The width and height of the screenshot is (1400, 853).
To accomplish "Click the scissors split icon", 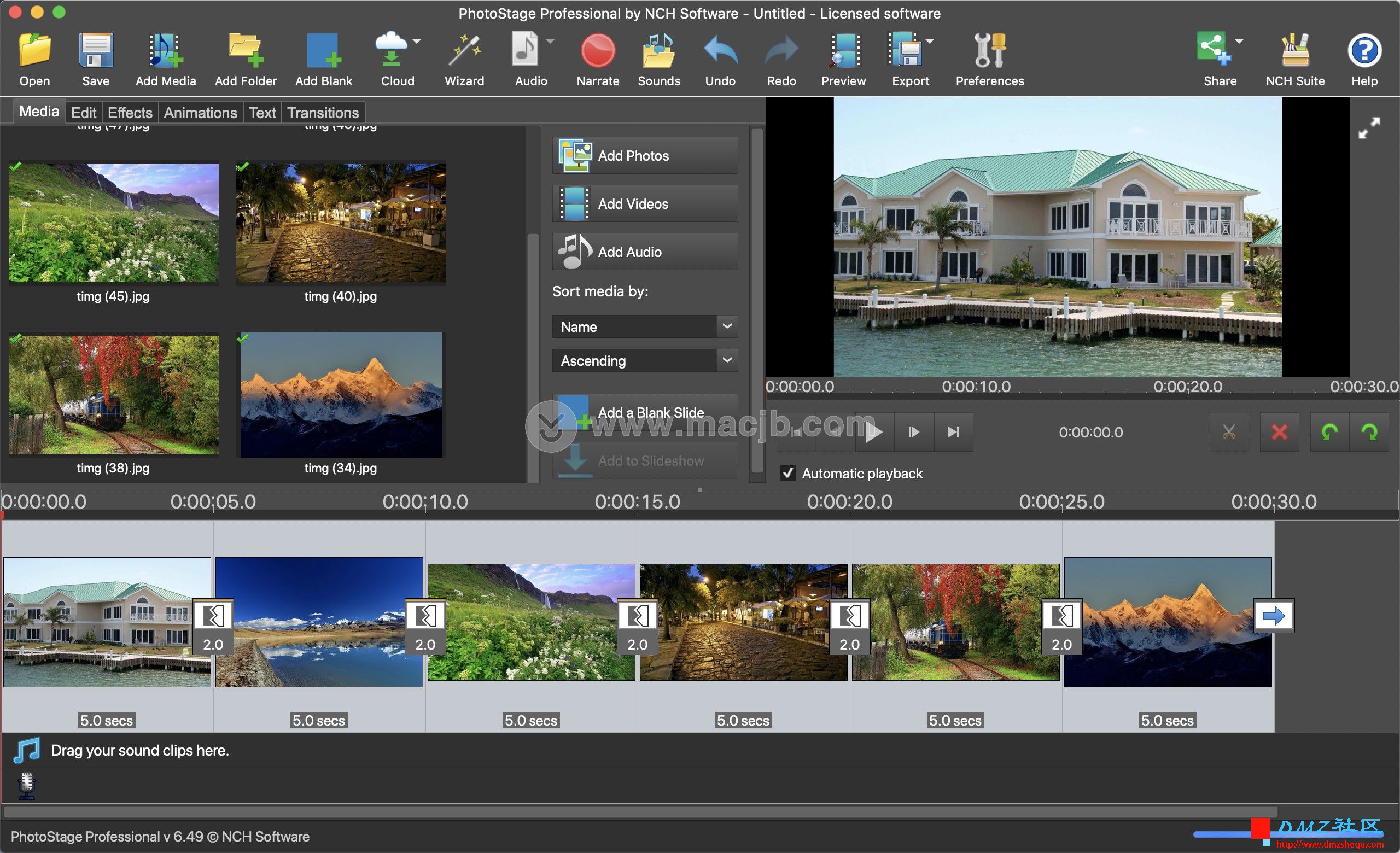I will click(x=1229, y=432).
